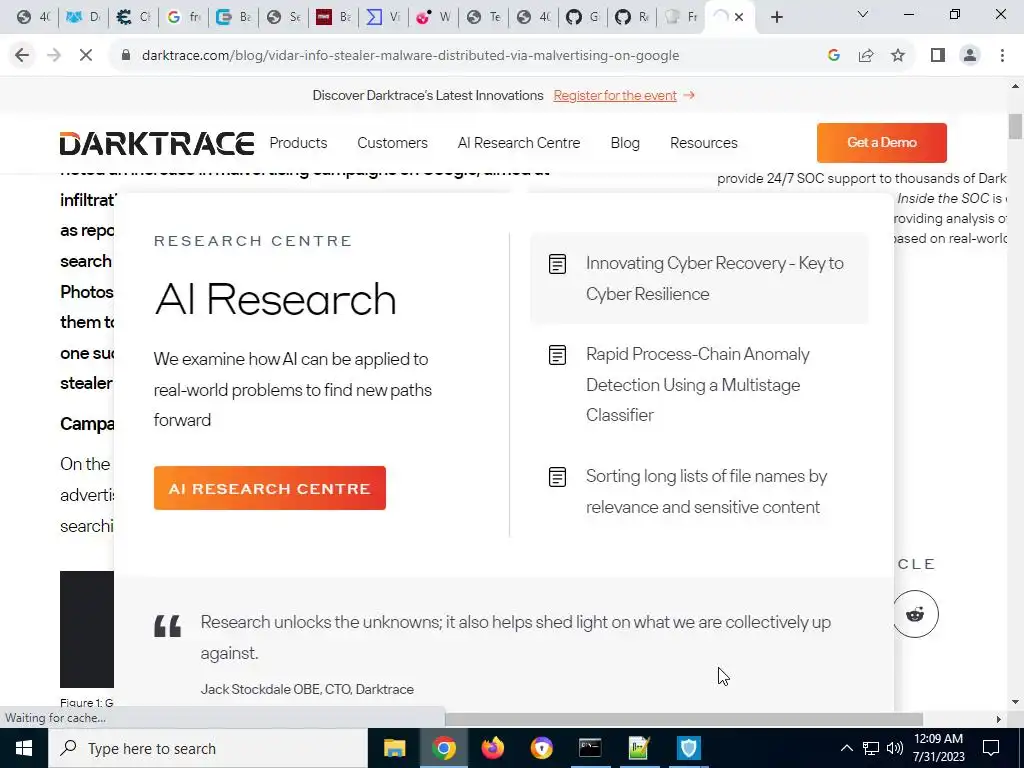
Task: Open the AI Research Centre menu
Action: click(x=519, y=143)
